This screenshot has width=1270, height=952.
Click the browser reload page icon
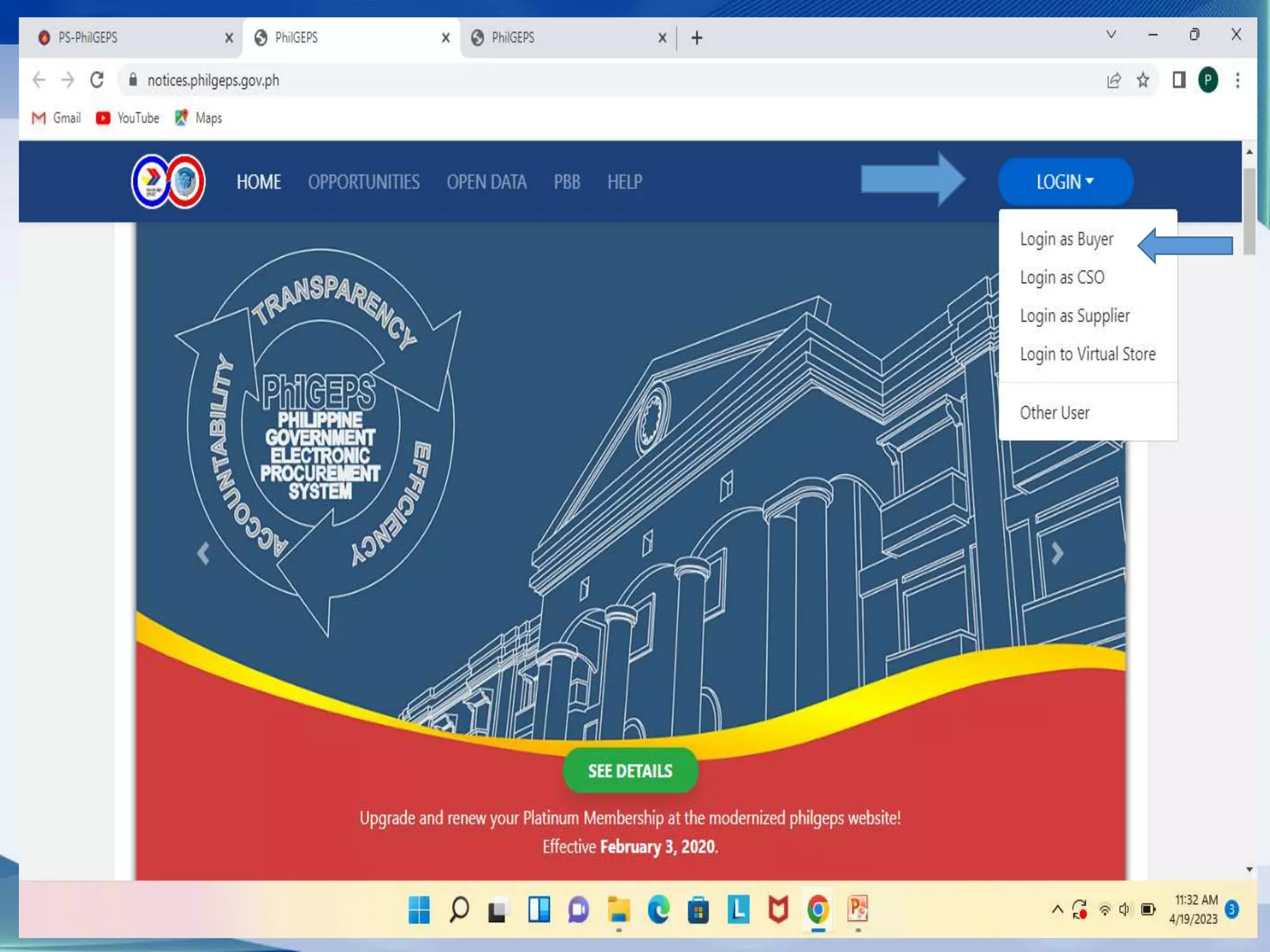[x=97, y=80]
